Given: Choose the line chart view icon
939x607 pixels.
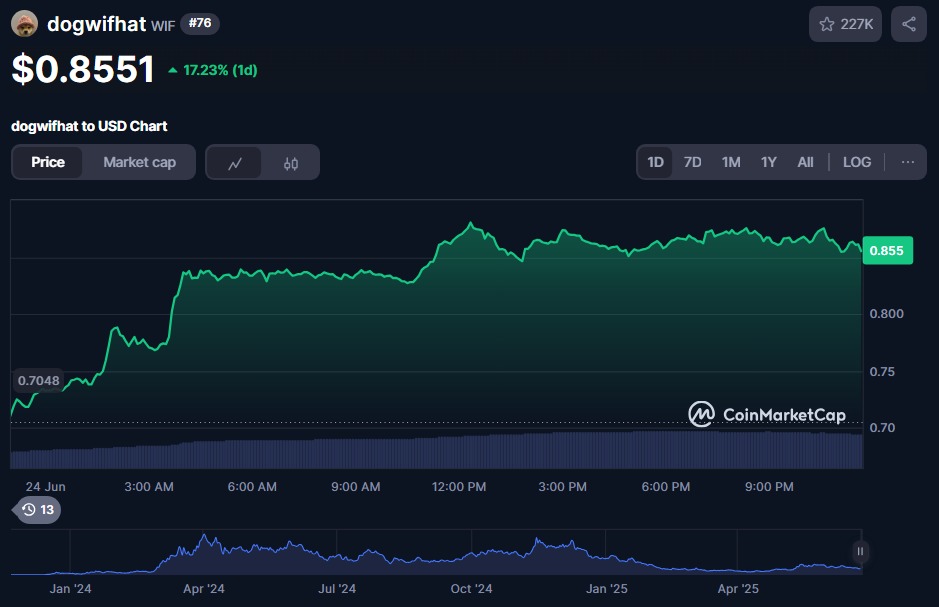Looking at the screenshot, I should (x=235, y=163).
